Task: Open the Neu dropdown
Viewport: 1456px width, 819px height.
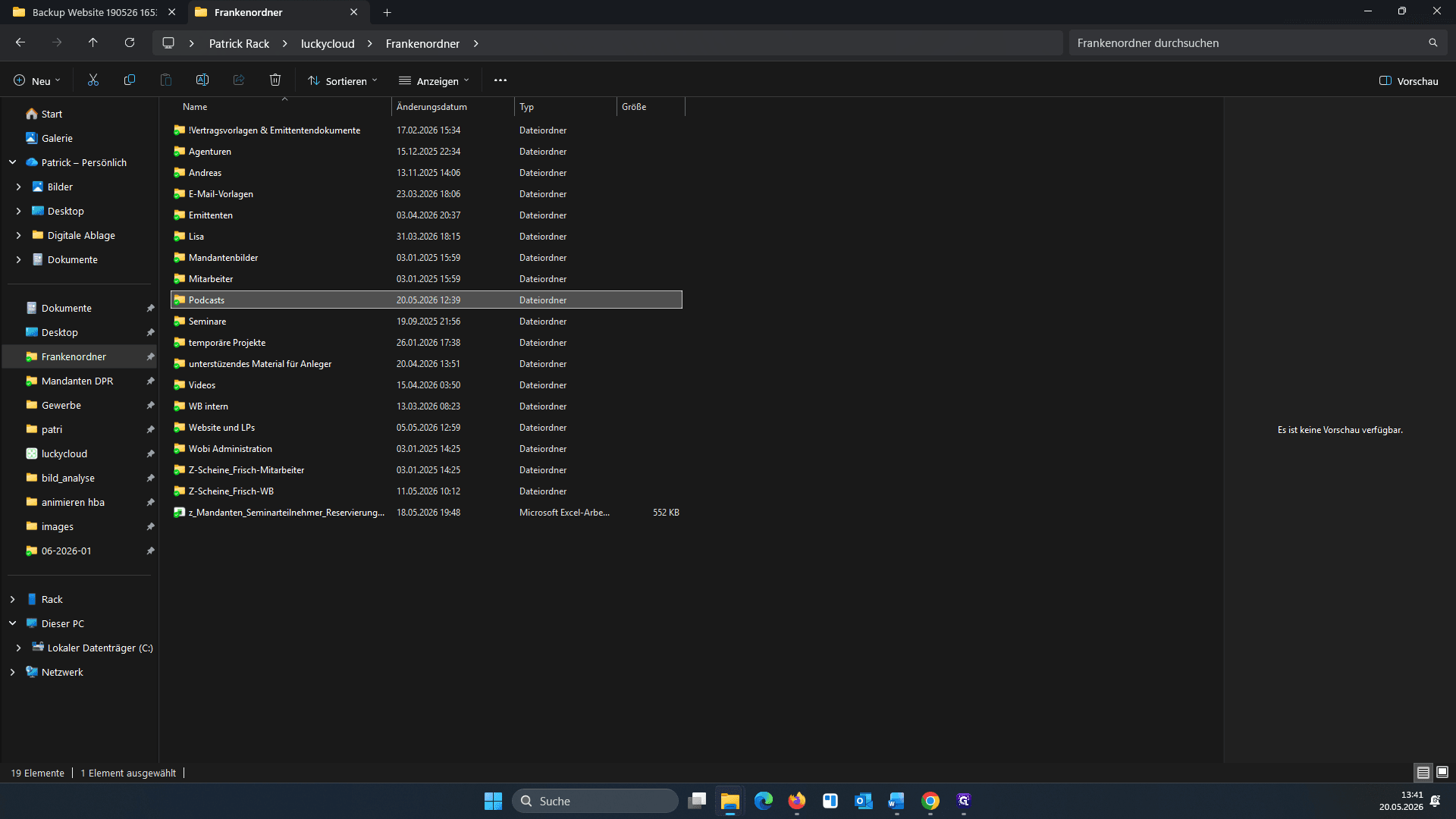Action: 36,81
